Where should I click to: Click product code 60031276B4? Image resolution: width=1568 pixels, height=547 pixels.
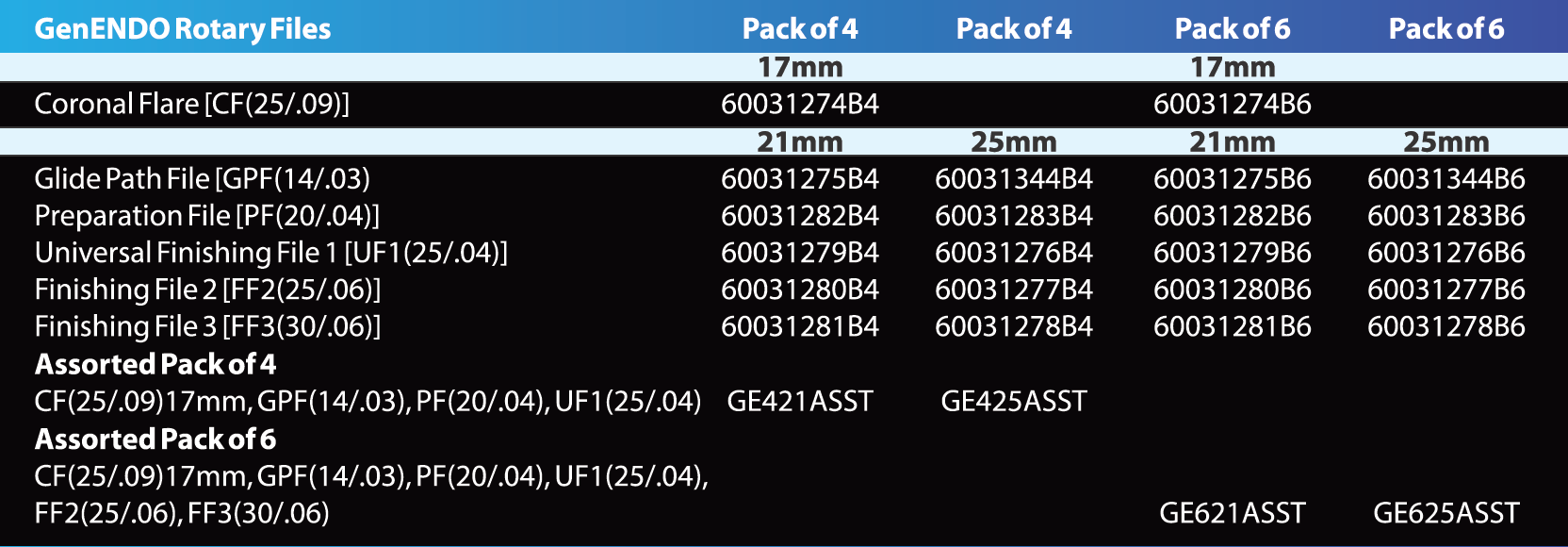1013,253
